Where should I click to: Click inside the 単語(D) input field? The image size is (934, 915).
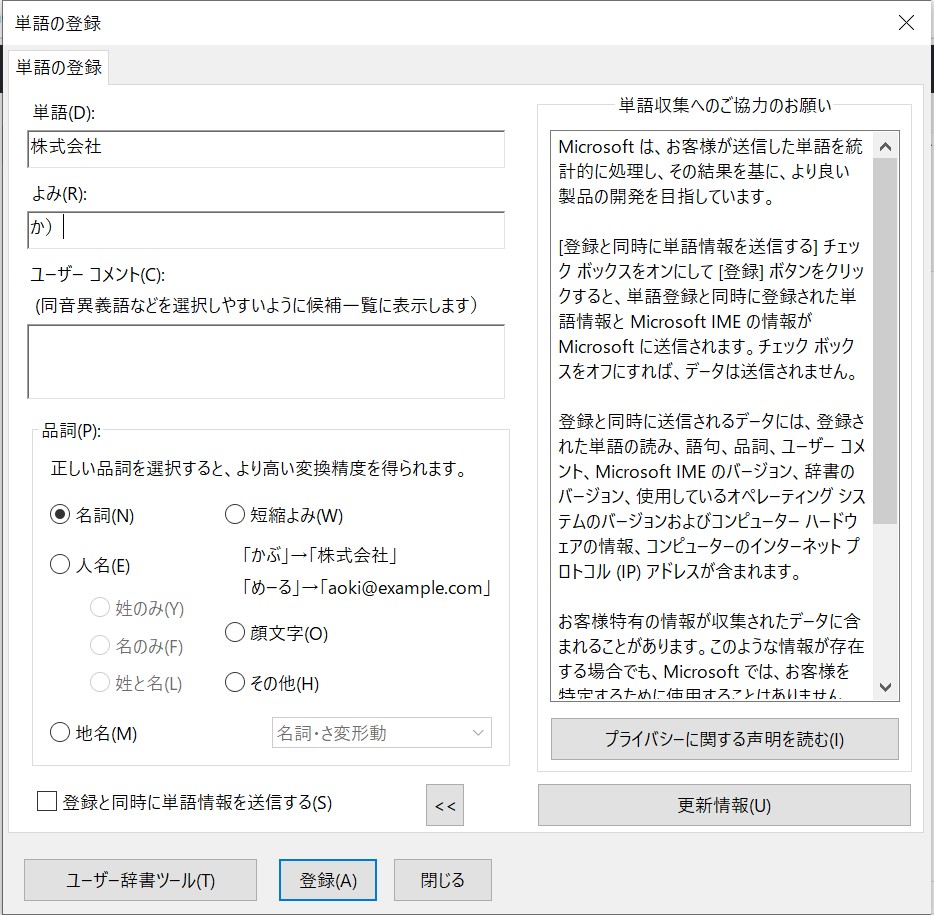[265, 149]
